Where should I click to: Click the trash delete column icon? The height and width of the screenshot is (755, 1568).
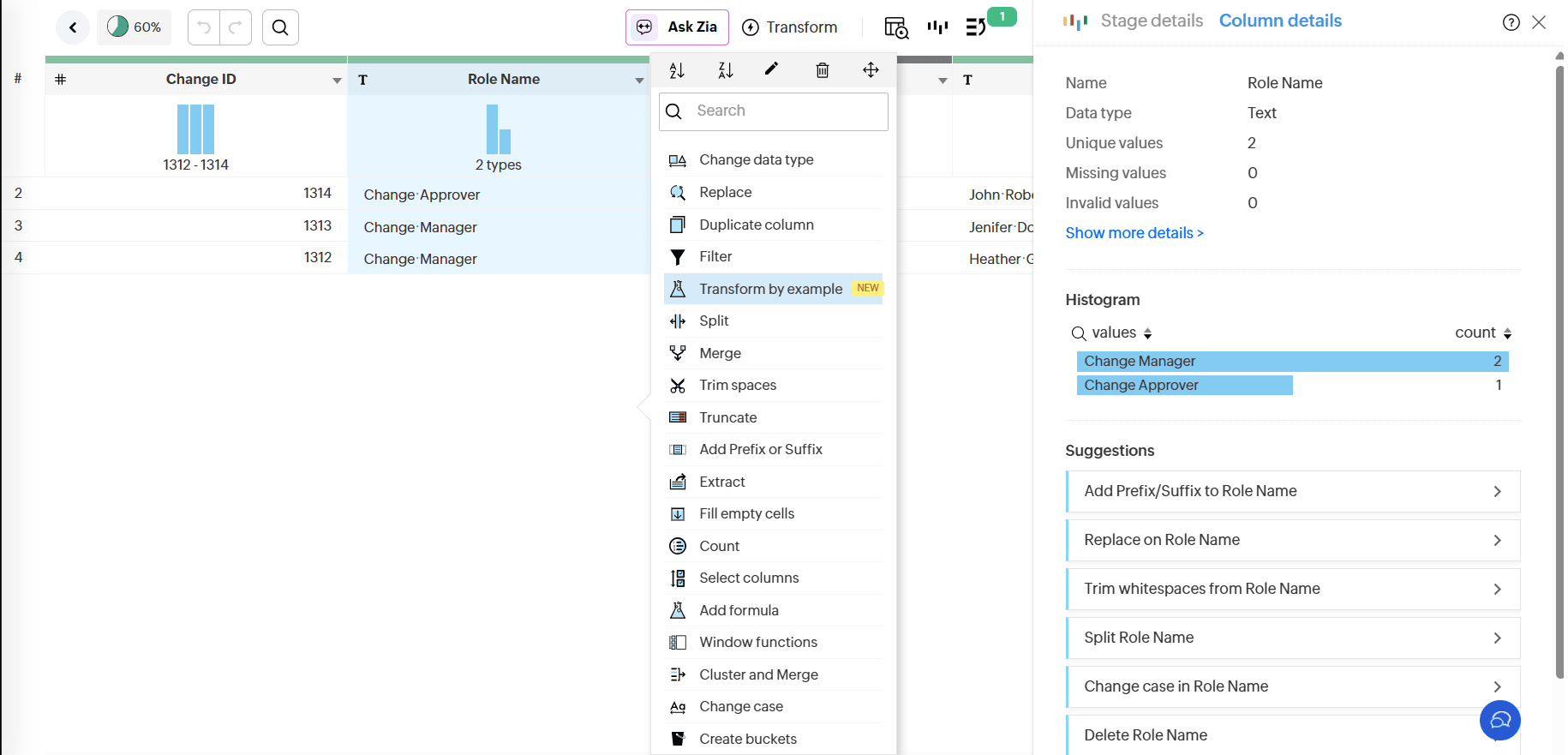(x=823, y=70)
